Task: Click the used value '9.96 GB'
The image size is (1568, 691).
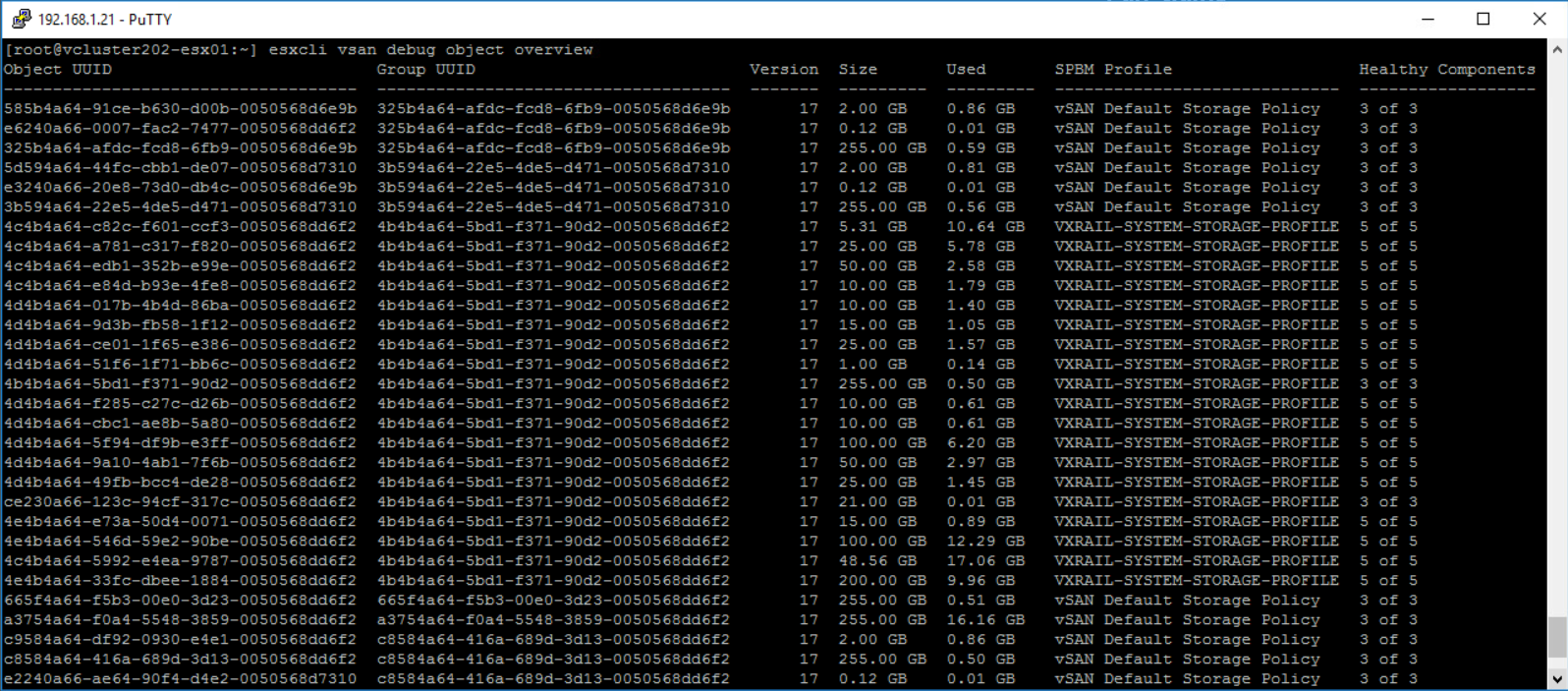Action: tap(980, 581)
